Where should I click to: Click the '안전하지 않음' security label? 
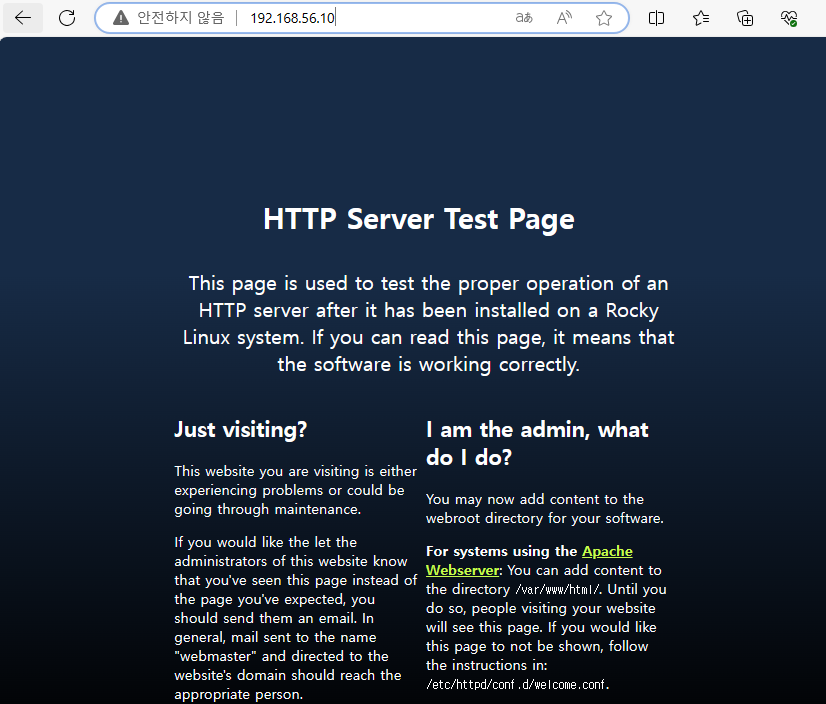click(181, 18)
